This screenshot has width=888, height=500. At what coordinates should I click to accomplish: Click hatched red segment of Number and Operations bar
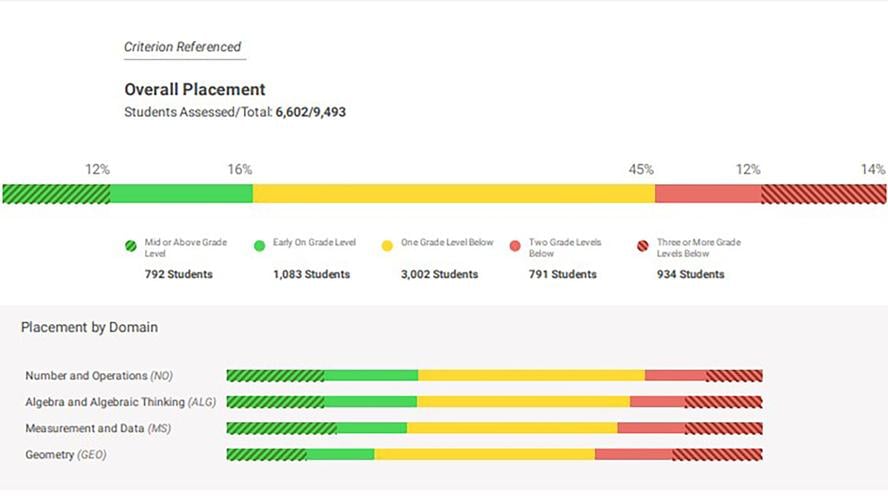[x=735, y=375]
